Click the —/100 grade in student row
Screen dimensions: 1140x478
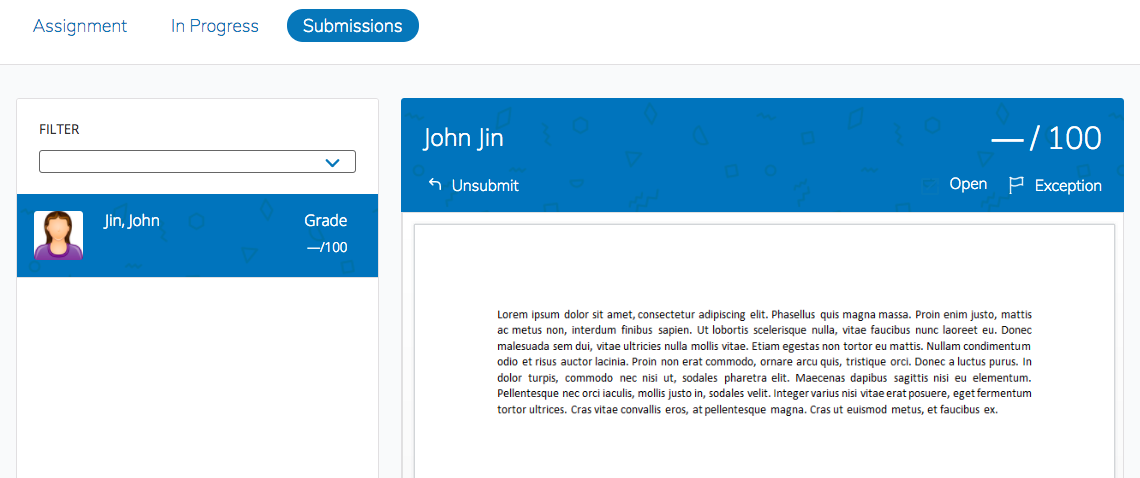pyautogui.click(x=327, y=247)
